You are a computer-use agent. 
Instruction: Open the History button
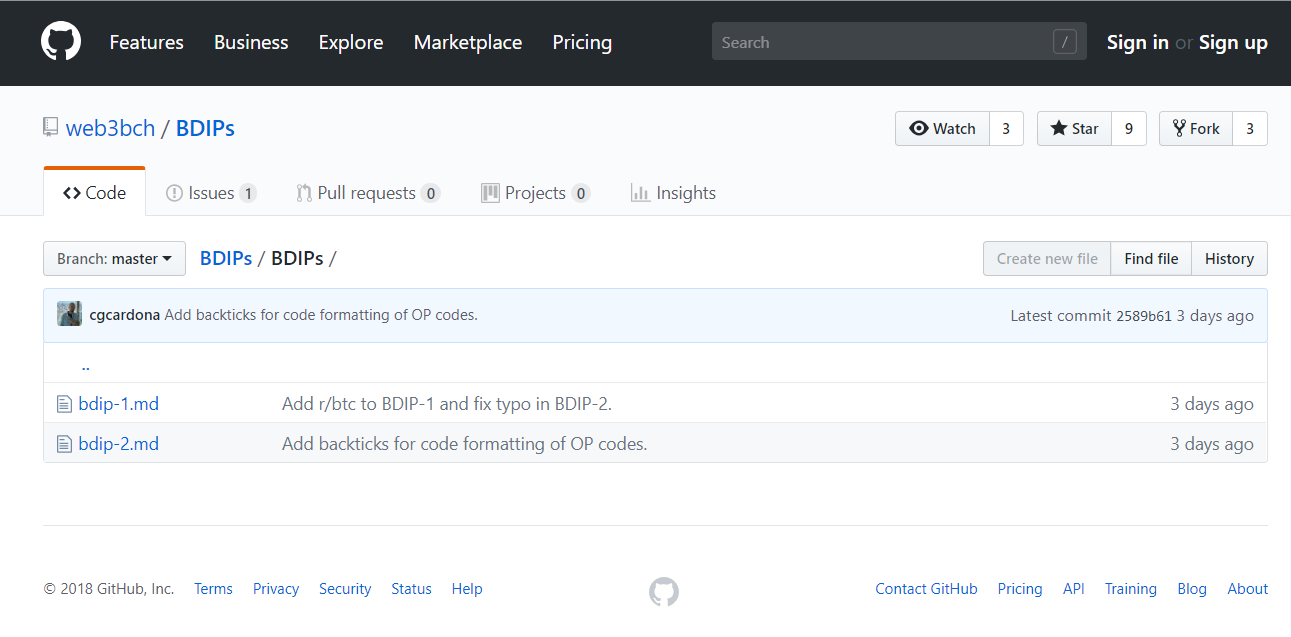click(1229, 258)
